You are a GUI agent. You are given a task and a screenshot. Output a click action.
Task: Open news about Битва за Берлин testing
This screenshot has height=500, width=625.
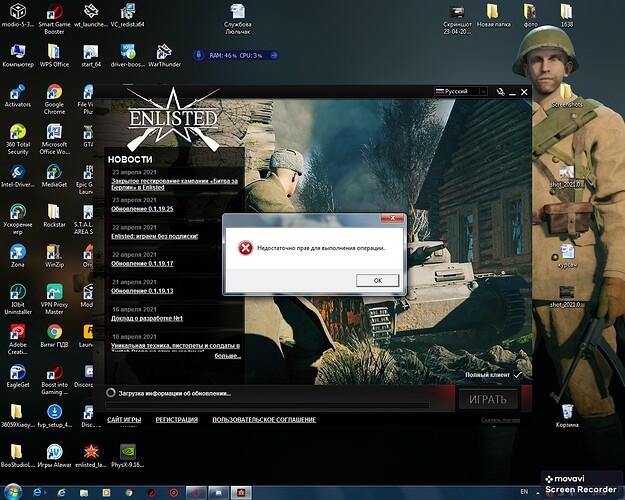pyautogui.click(x=174, y=184)
